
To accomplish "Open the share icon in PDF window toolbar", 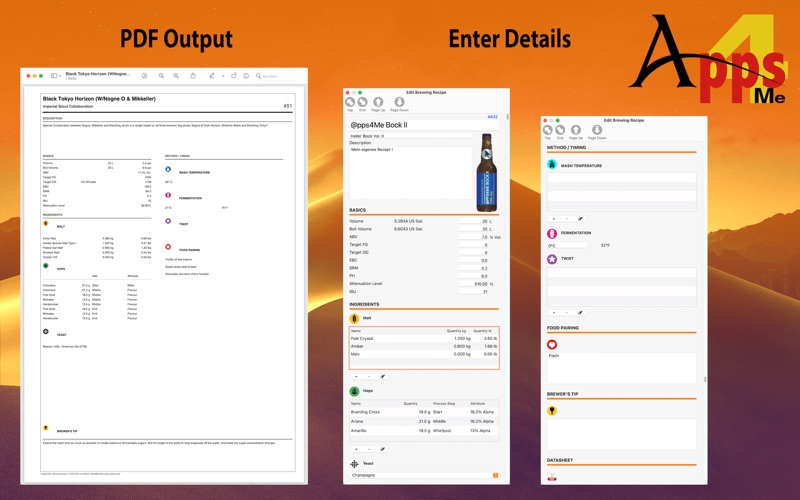I will point(193,76).
